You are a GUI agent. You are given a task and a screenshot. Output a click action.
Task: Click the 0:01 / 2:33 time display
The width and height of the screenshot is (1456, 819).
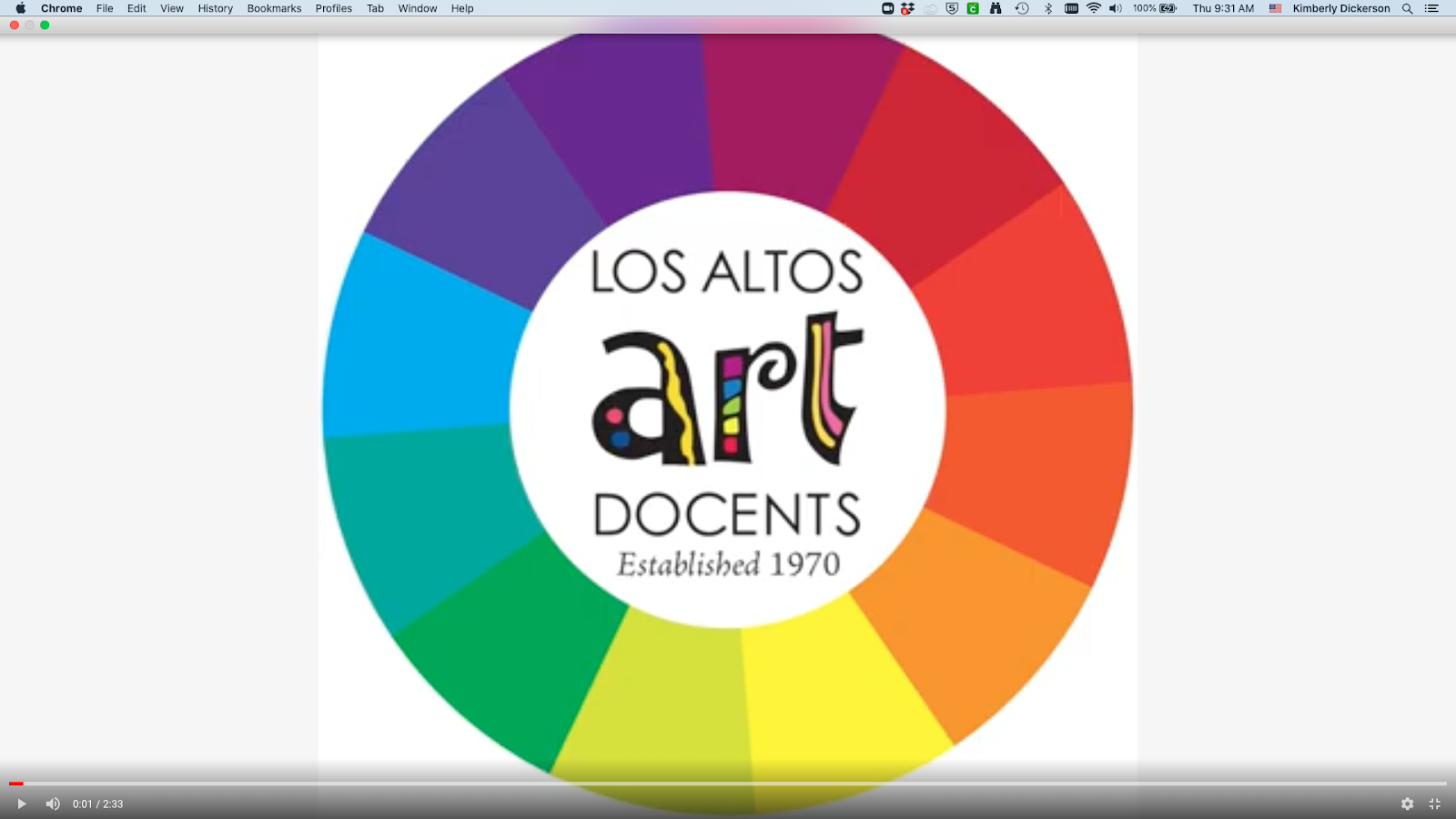click(x=97, y=804)
